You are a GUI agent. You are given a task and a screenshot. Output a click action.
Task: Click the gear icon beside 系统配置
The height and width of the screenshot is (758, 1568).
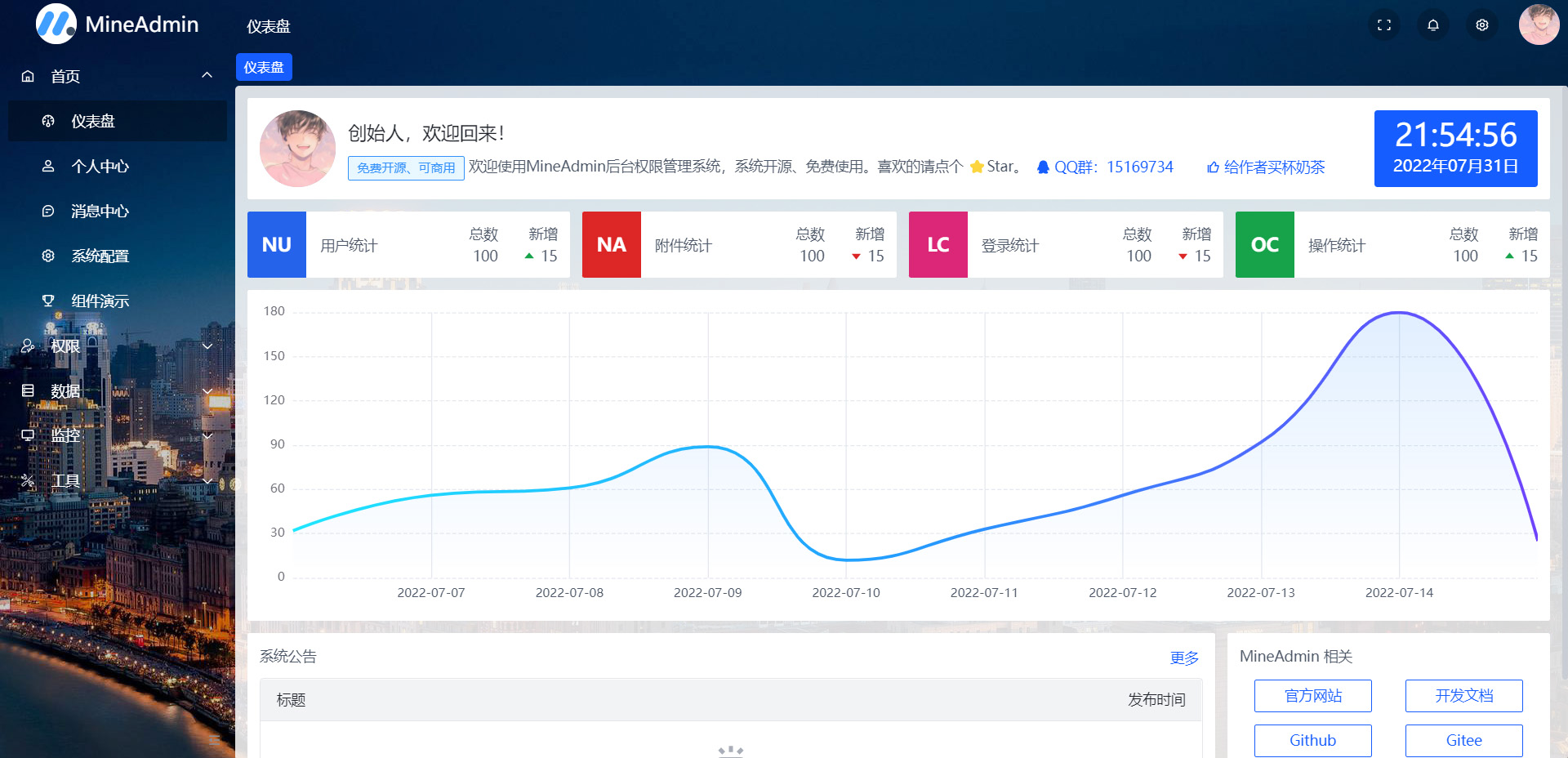pyautogui.click(x=48, y=256)
